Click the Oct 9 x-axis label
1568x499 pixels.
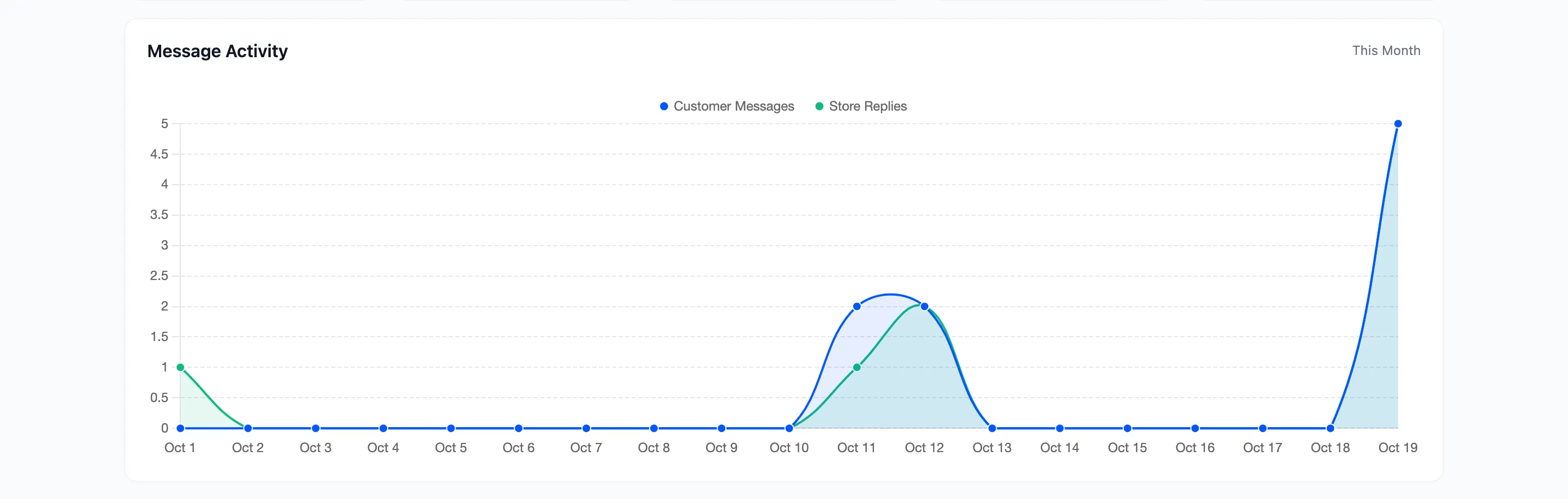coord(721,448)
